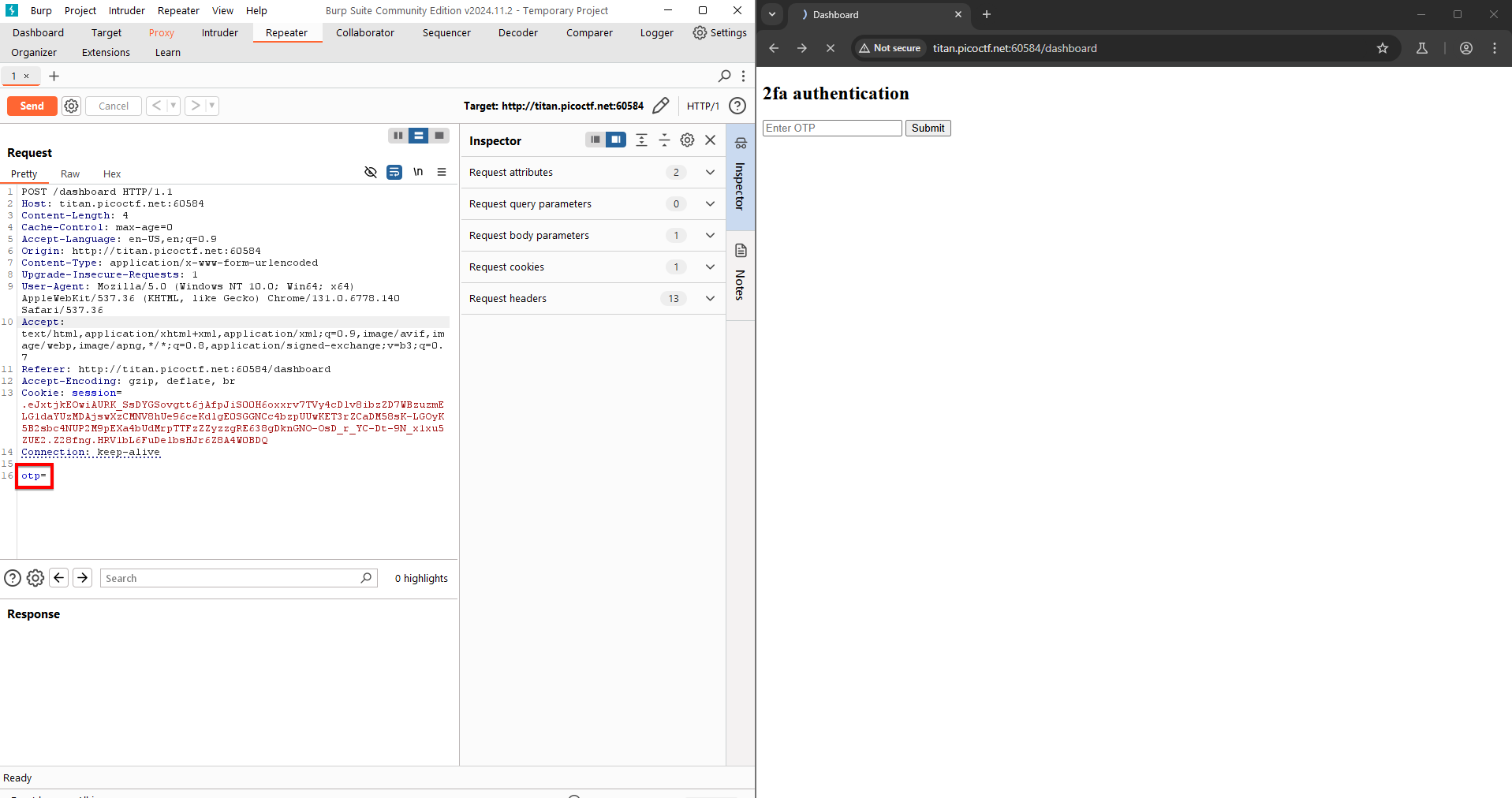Switch to combined tabbed layout view
The height and width of the screenshot is (798, 1512).
[439, 136]
